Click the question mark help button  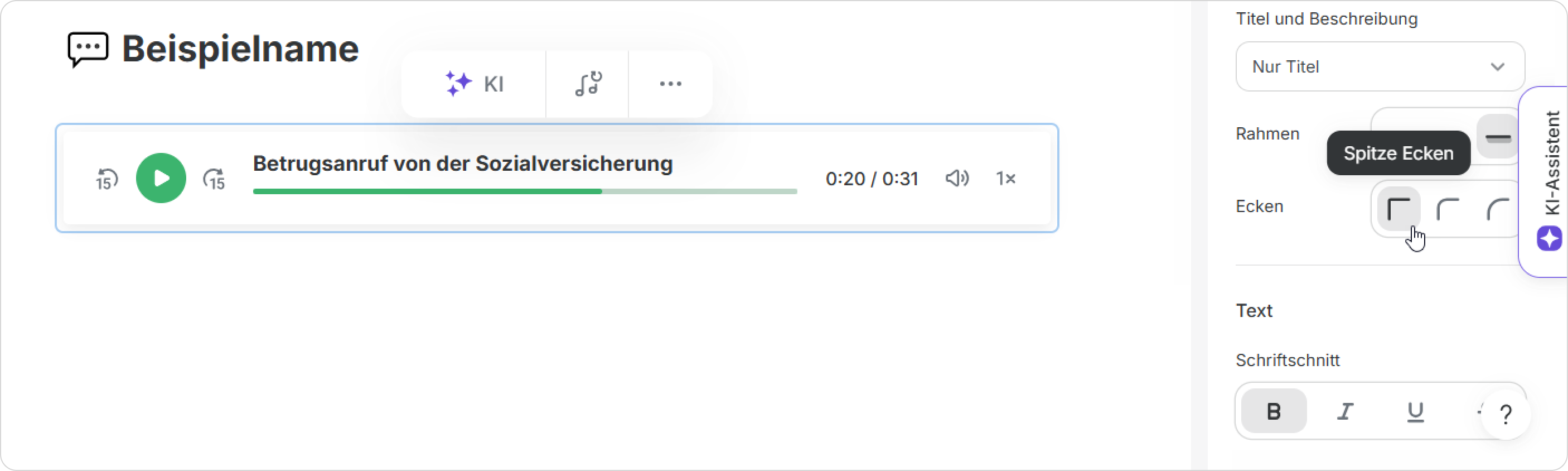pos(1506,415)
